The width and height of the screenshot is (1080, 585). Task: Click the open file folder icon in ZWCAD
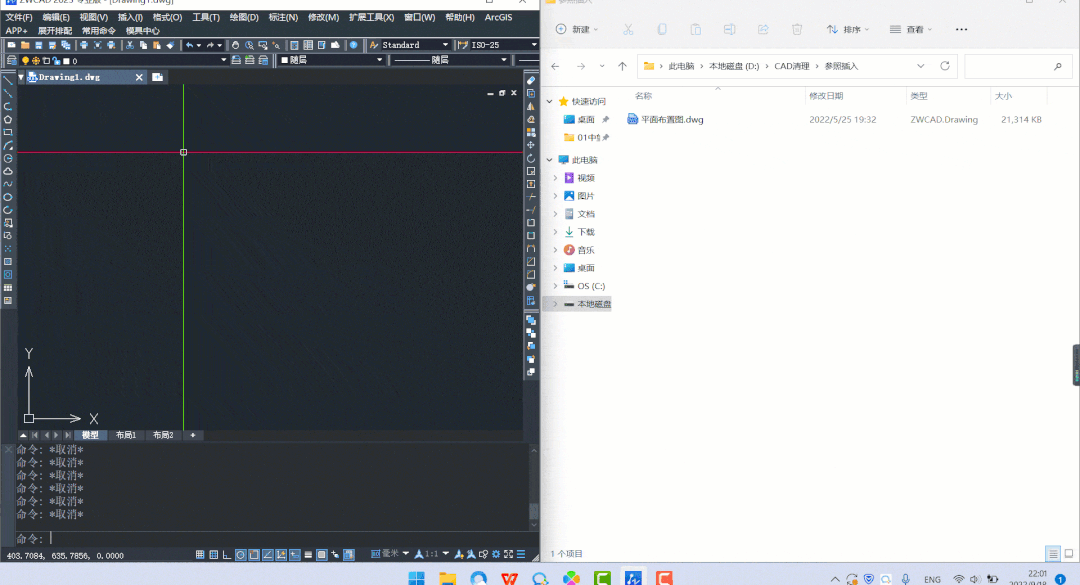tap(25, 45)
